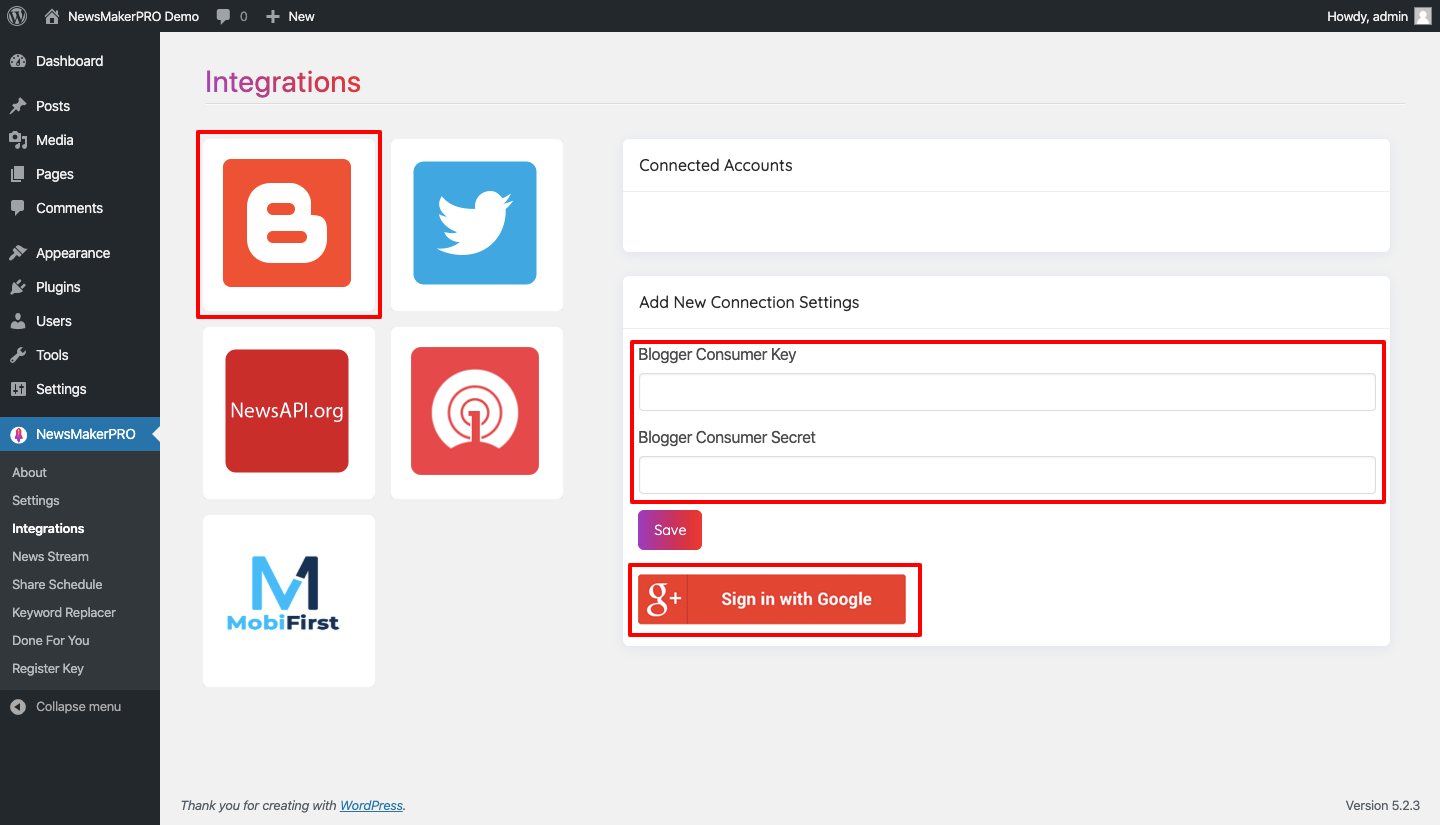Open the OneSignal integration tile
The image size is (1440, 825).
476,412
